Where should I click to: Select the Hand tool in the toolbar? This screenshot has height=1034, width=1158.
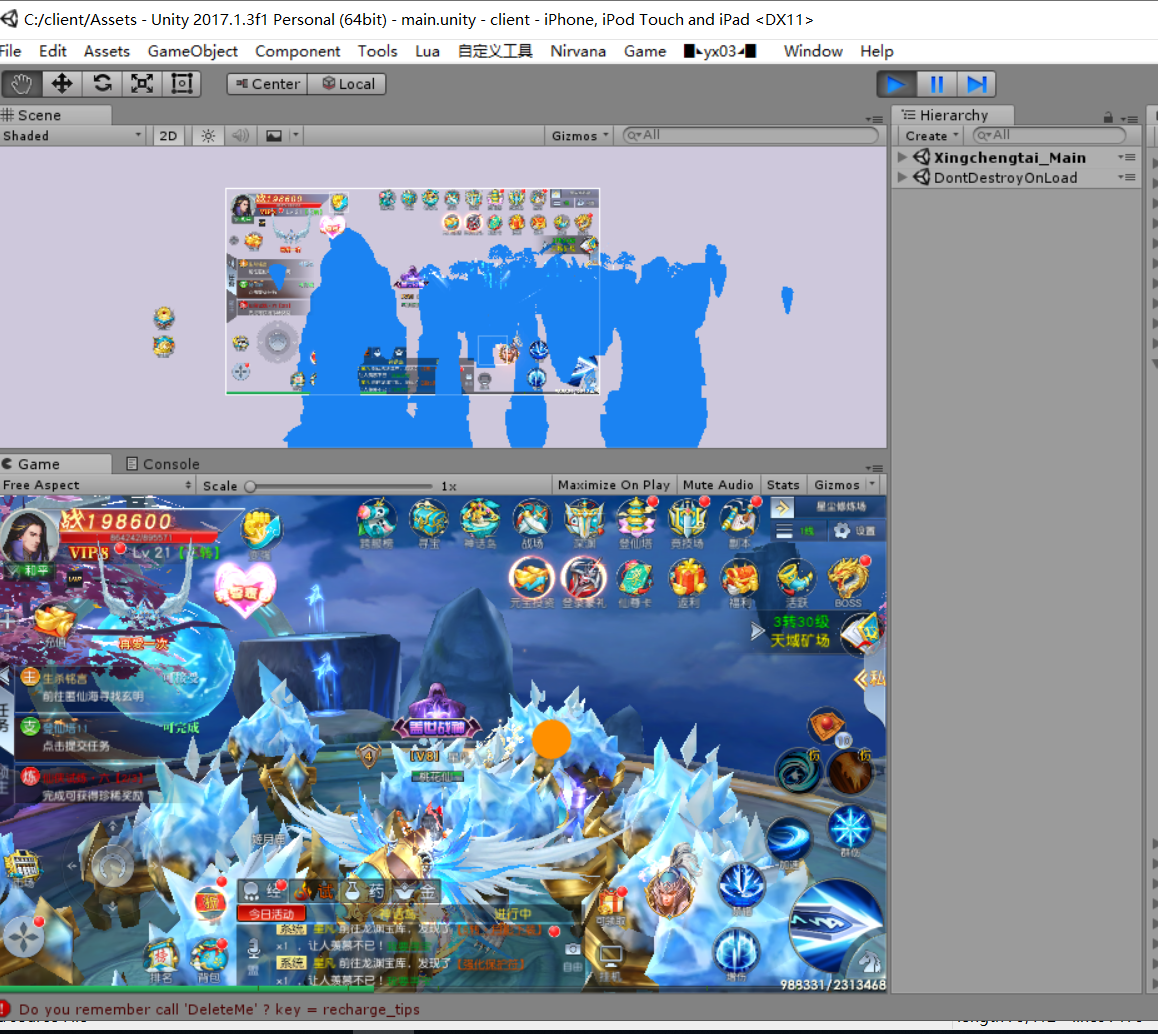[22, 84]
